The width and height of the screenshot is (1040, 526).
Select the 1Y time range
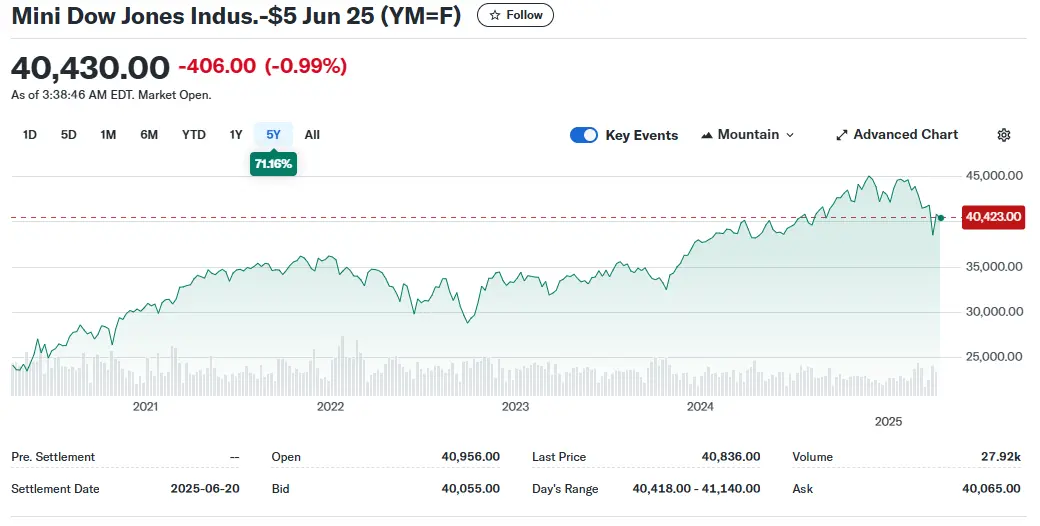[236, 135]
